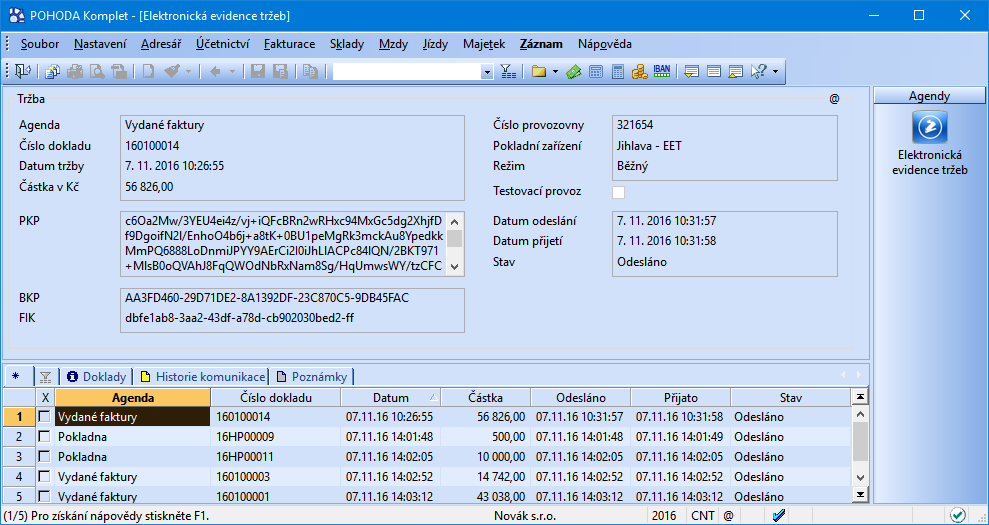The image size is (989, 525).
Task: Click the context help cursor question-mark icon
Action: click(758, 72)
